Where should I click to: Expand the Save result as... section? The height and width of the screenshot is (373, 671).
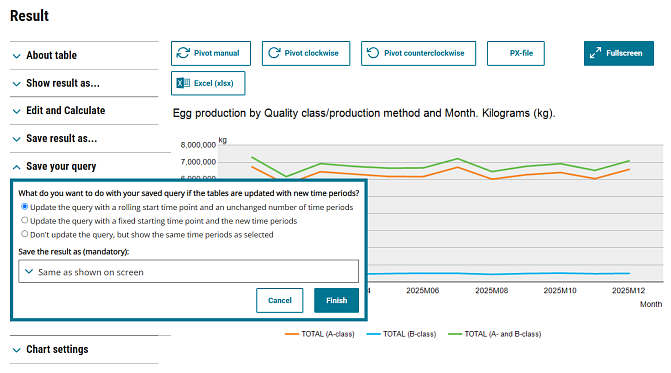[84, 138]
